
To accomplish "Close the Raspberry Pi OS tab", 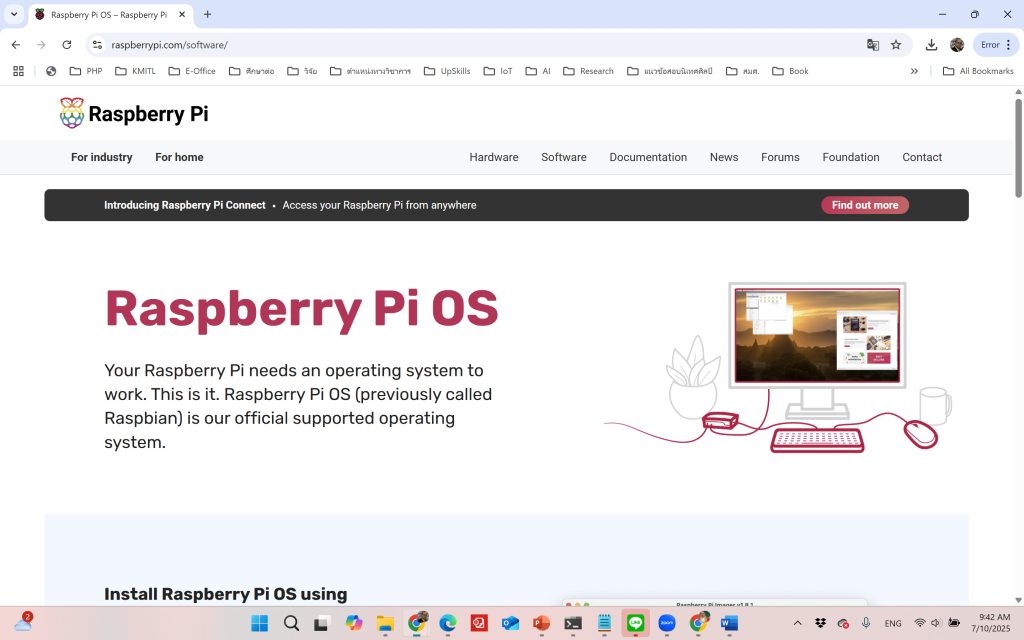I will click(x=182, y=14).
